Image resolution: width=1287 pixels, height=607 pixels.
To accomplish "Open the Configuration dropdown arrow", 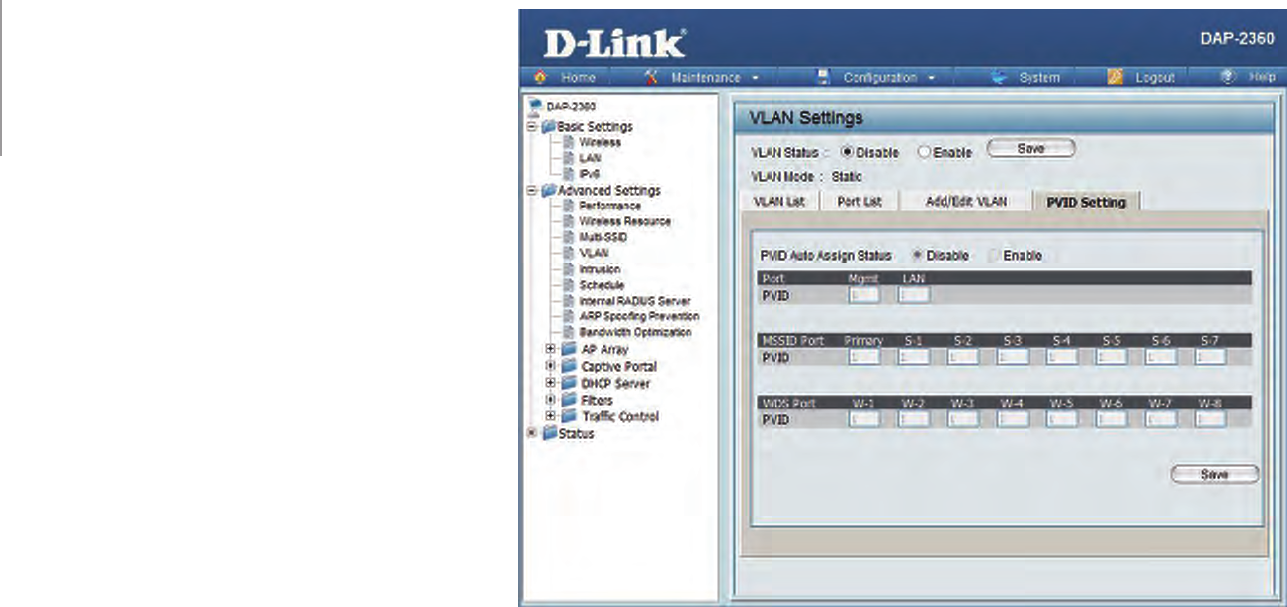I will 932,78.
